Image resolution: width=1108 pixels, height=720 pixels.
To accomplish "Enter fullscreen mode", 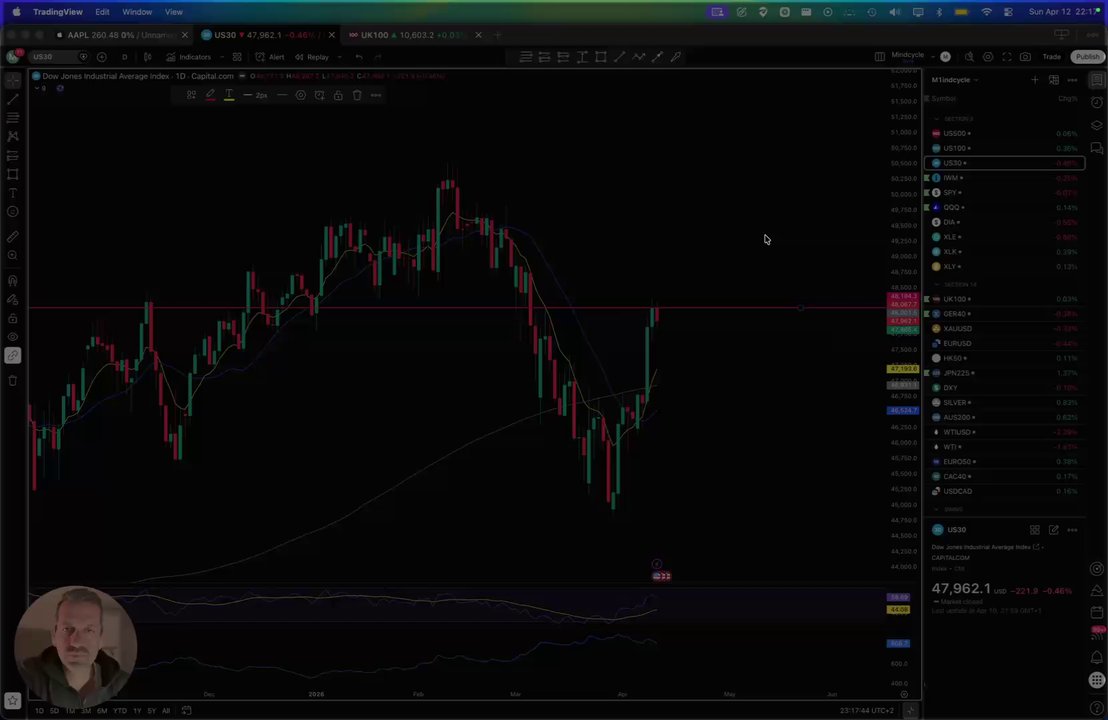I will (1007, 57).
